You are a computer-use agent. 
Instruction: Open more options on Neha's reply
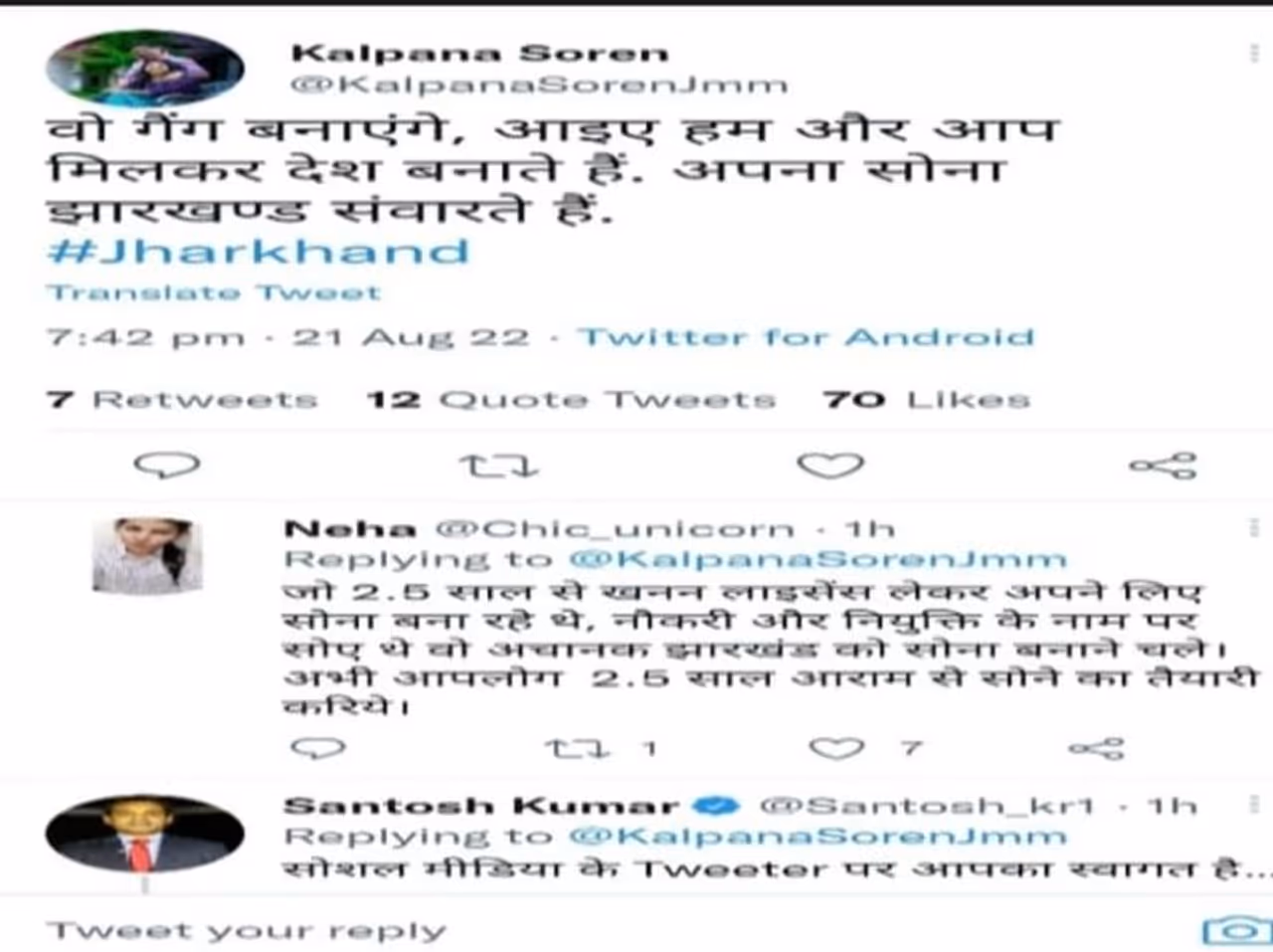click(x=1253, y=527)
